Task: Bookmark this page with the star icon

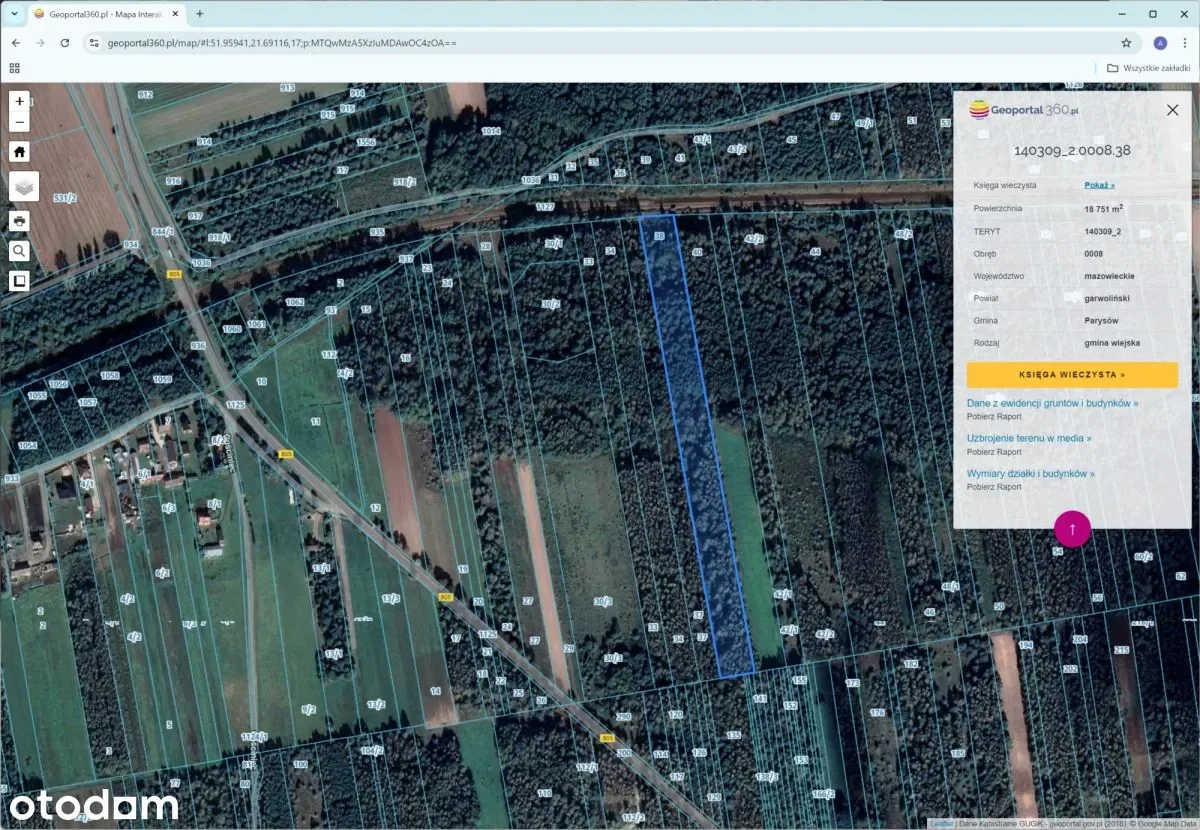Action: (x=1126, y=43)
